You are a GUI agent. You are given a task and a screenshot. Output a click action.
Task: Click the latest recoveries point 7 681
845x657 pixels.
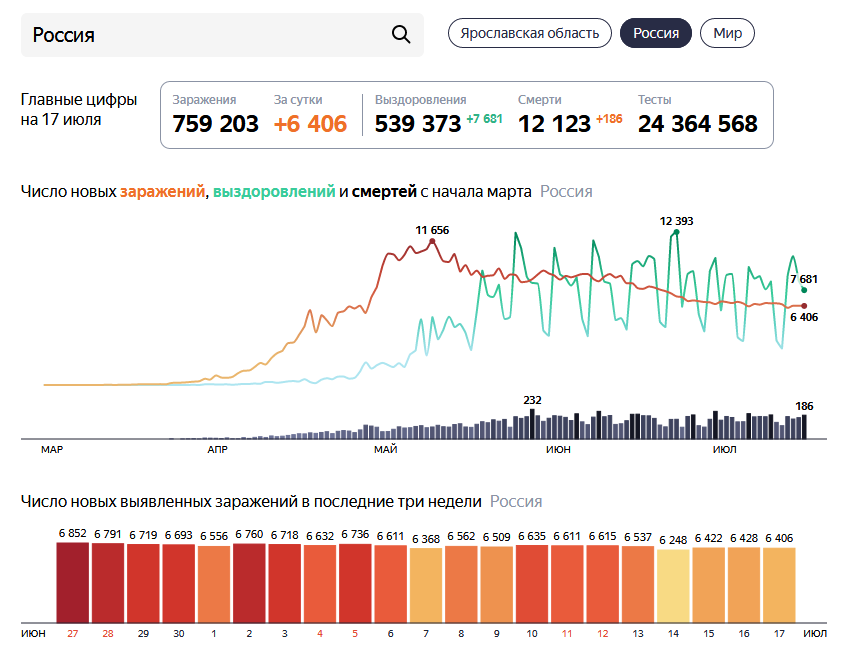tap(804, 290)
